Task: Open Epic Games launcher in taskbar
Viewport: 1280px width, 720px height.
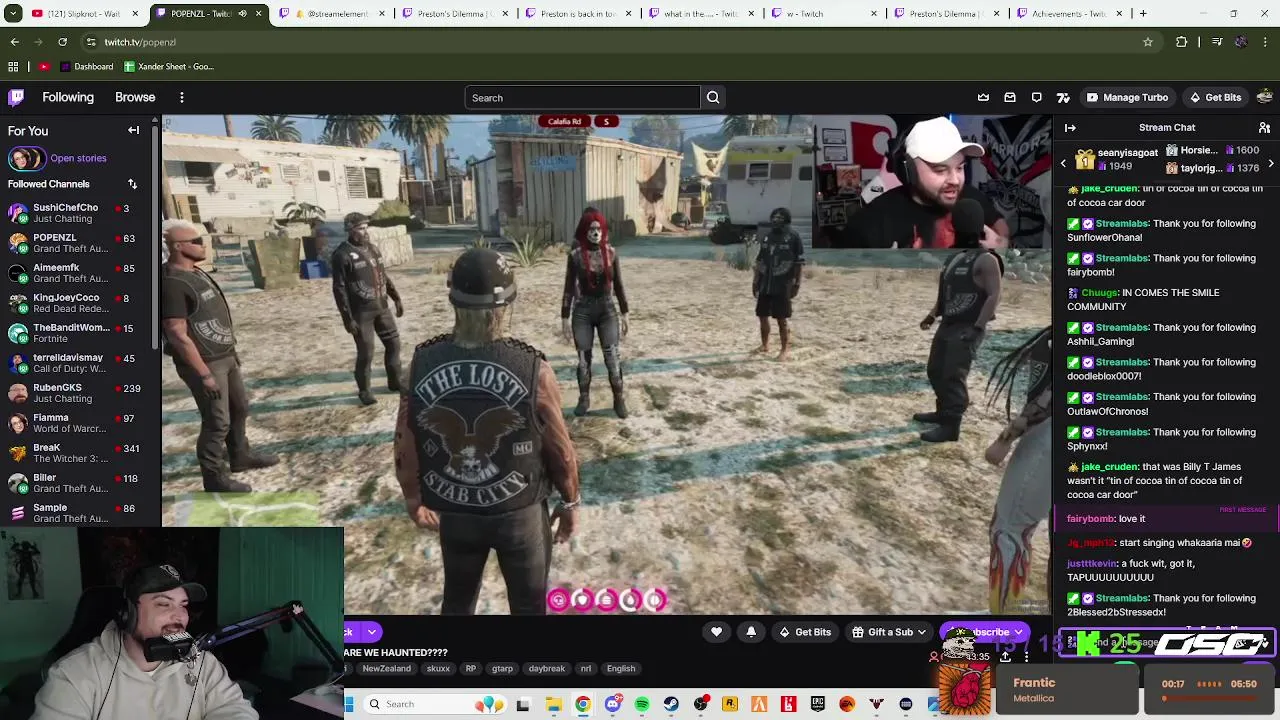Action: click(x=818, y=704)
